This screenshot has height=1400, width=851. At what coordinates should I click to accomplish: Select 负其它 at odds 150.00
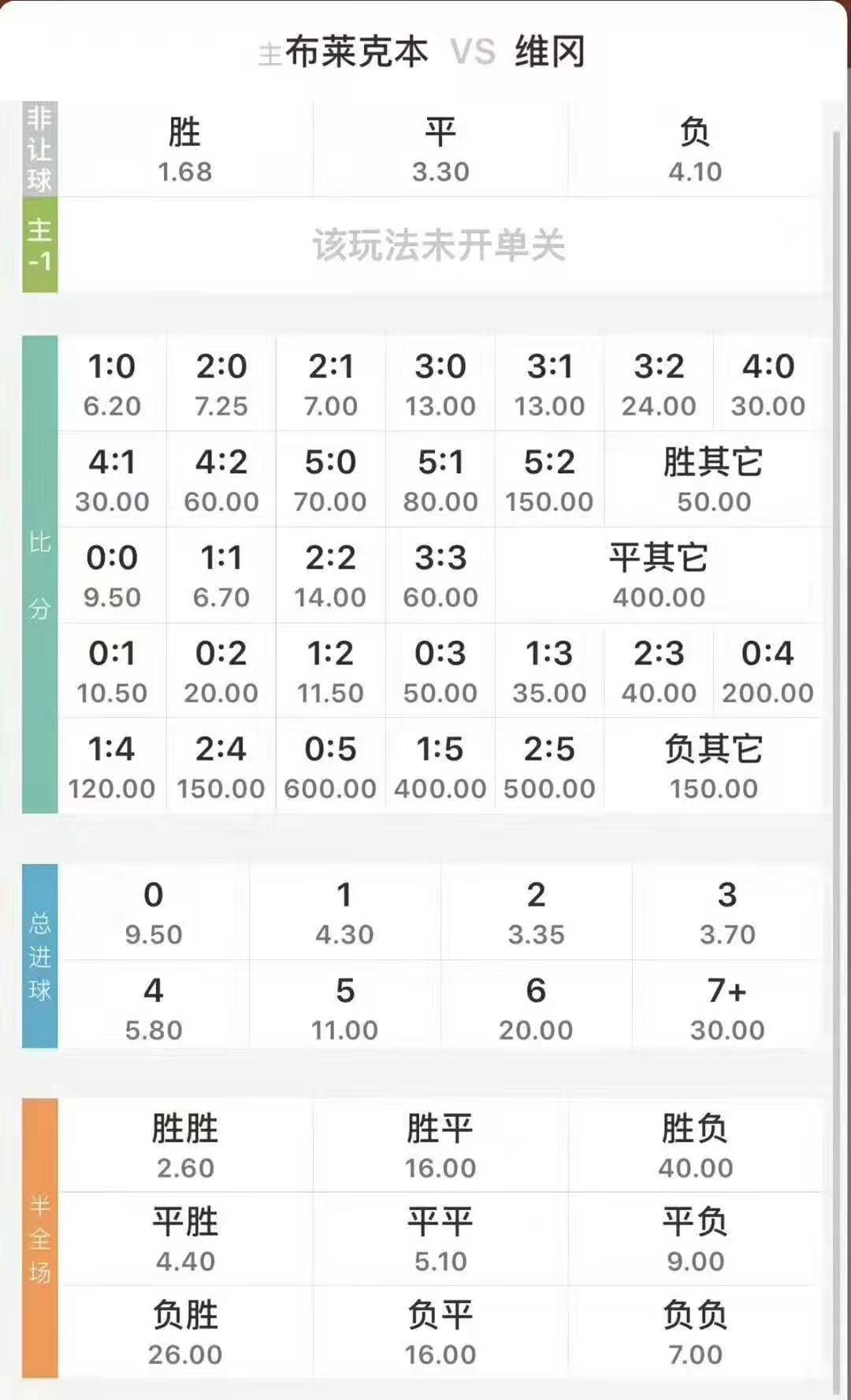(x=713, y=767)
